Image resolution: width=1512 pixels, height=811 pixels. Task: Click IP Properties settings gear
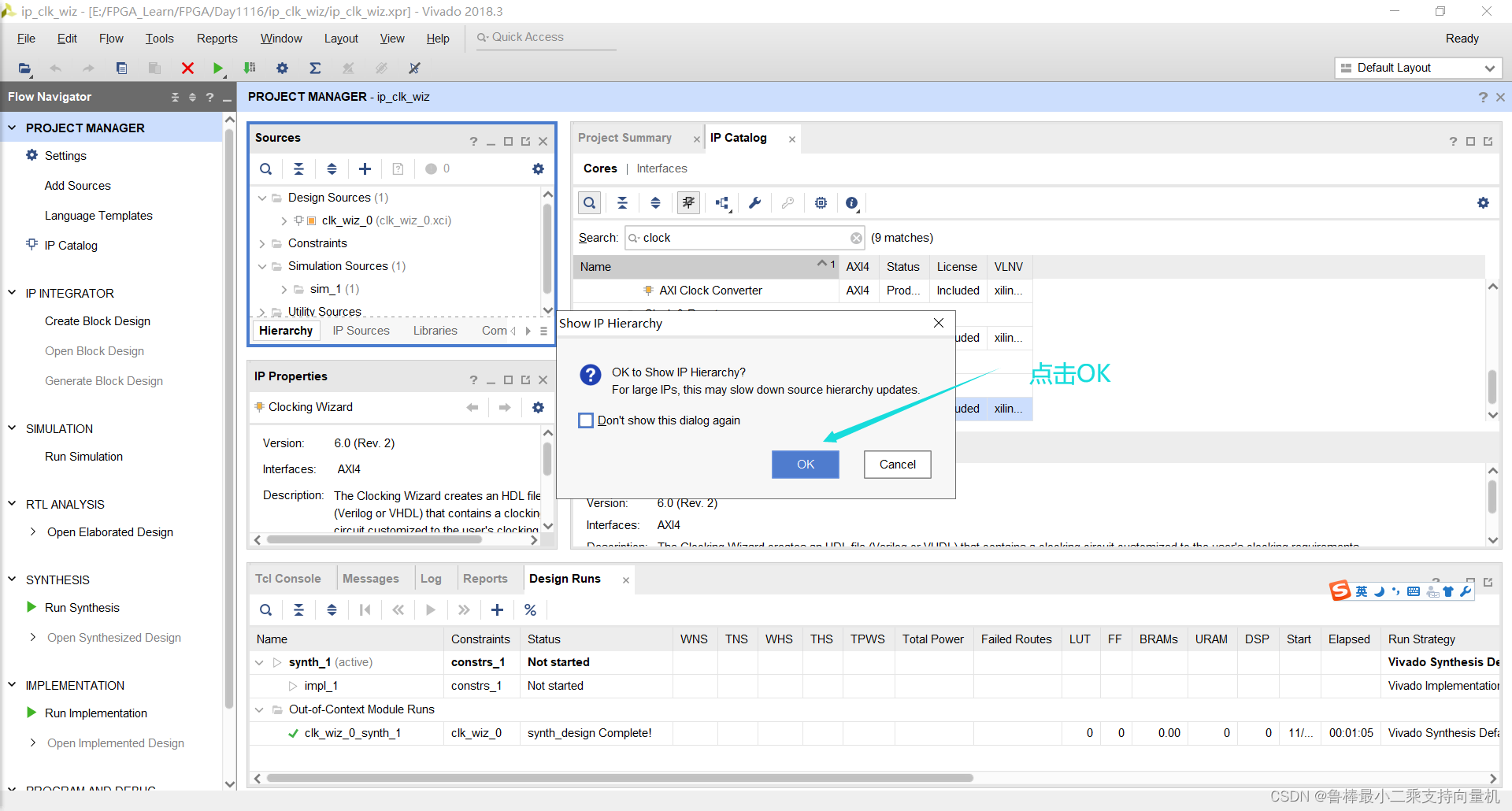(538, 407)
